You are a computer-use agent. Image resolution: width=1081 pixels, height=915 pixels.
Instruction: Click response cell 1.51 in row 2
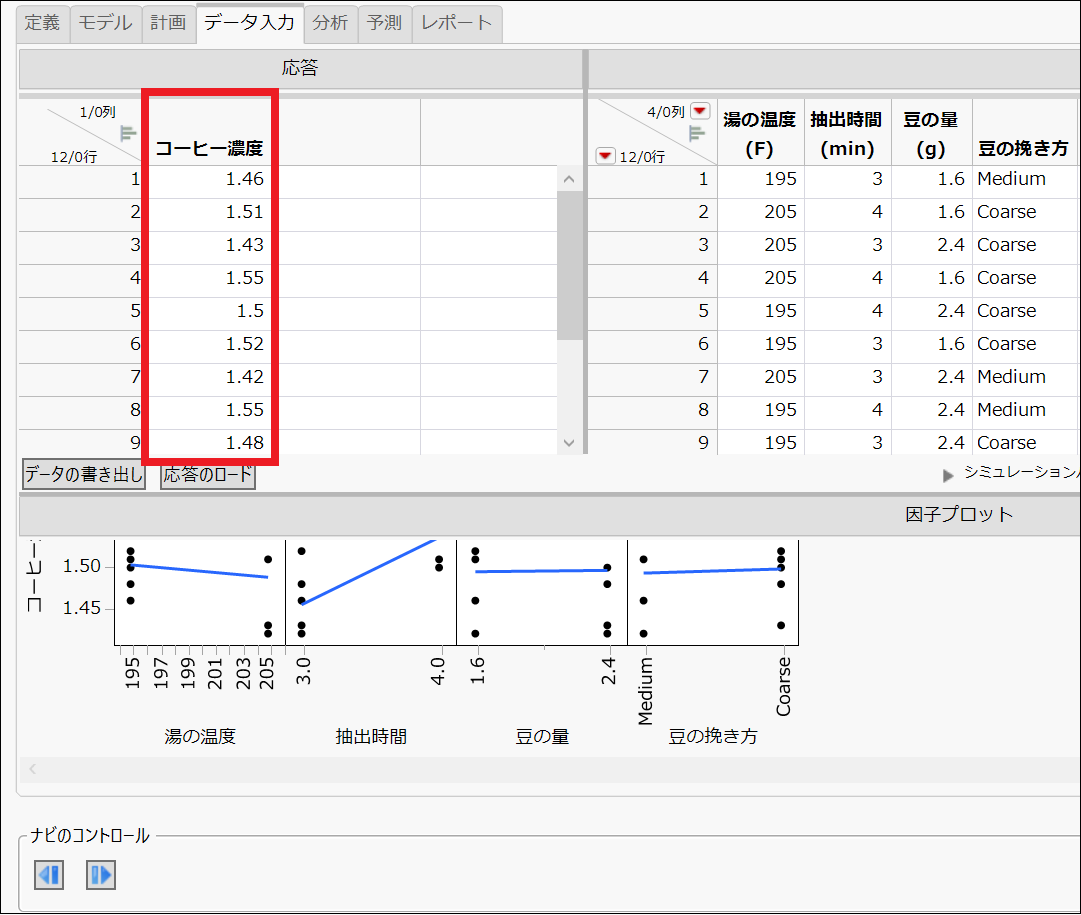(210, 212)
